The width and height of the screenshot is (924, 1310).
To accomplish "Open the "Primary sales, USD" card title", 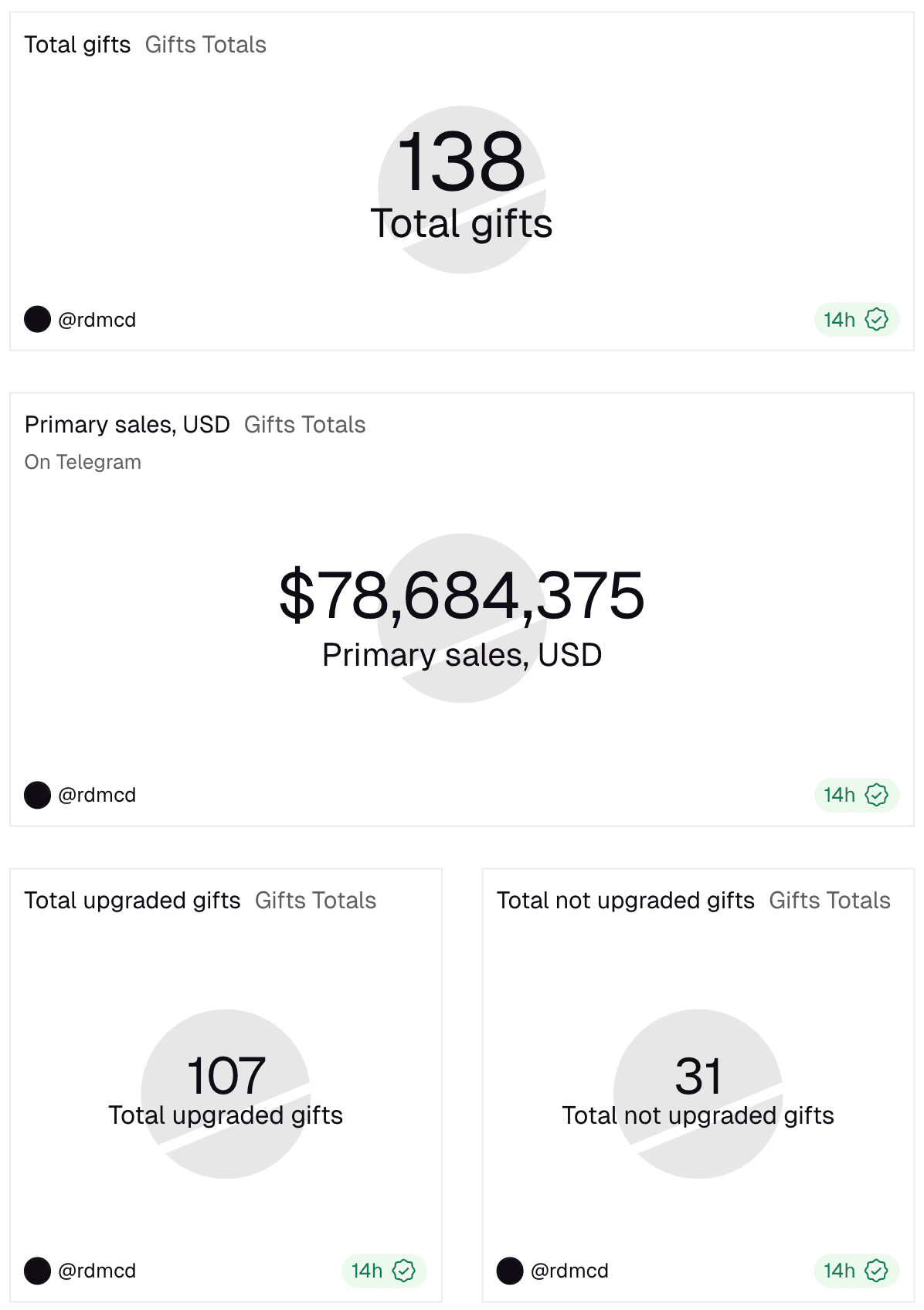I will point(127,425).
